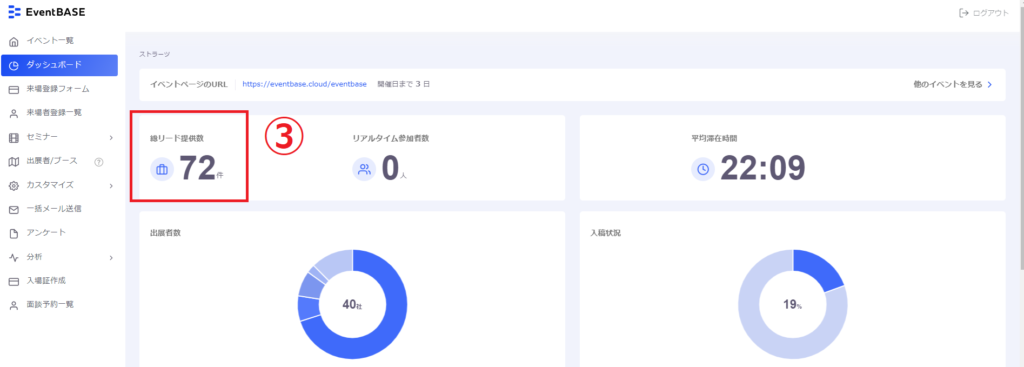Click the briefcase icon by 総リード提供数
The image size is (1024, 367).
click(162, 170)
